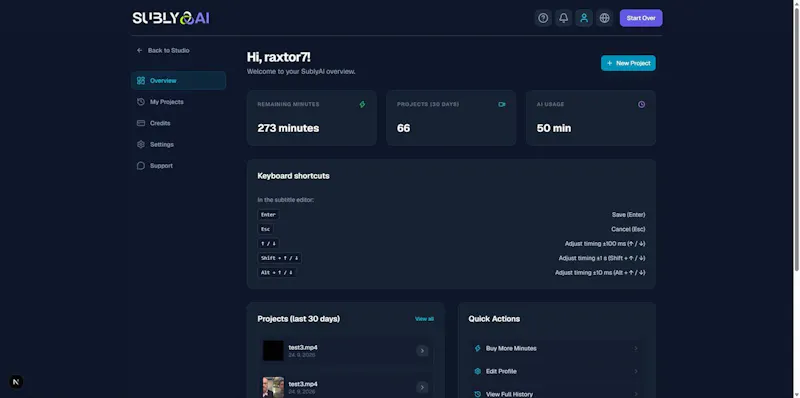
Task: Open the help question mark icon
Action: pos(543,18)
